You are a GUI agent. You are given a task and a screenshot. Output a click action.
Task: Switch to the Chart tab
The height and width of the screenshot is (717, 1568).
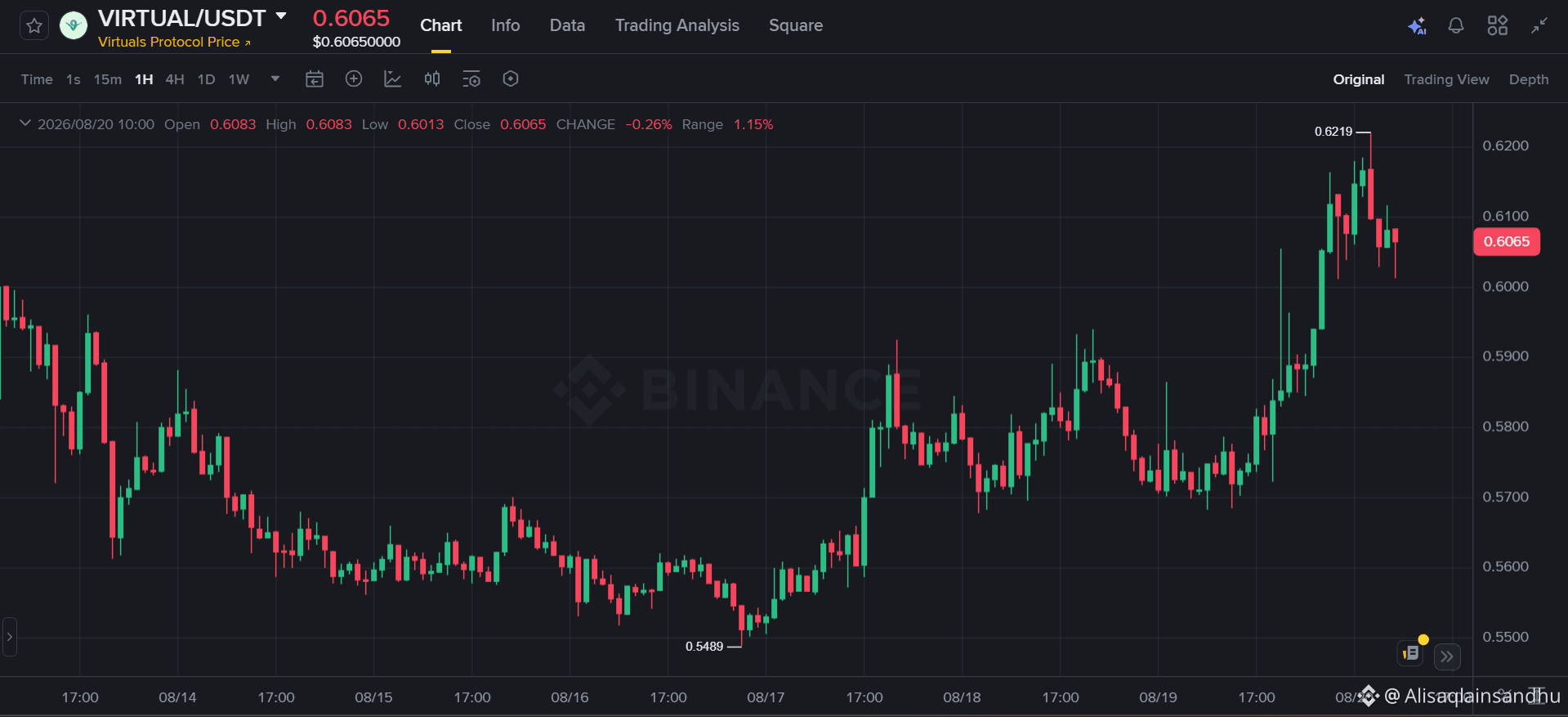[x=441, y=25]
